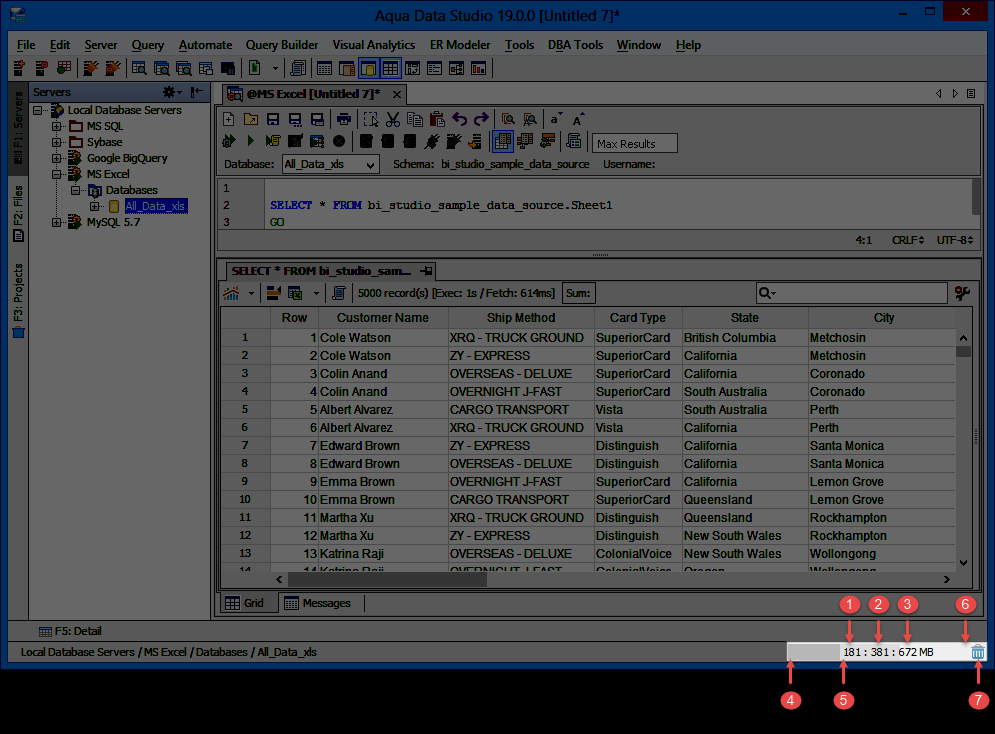Click the Execute query play button

[249, 141]
